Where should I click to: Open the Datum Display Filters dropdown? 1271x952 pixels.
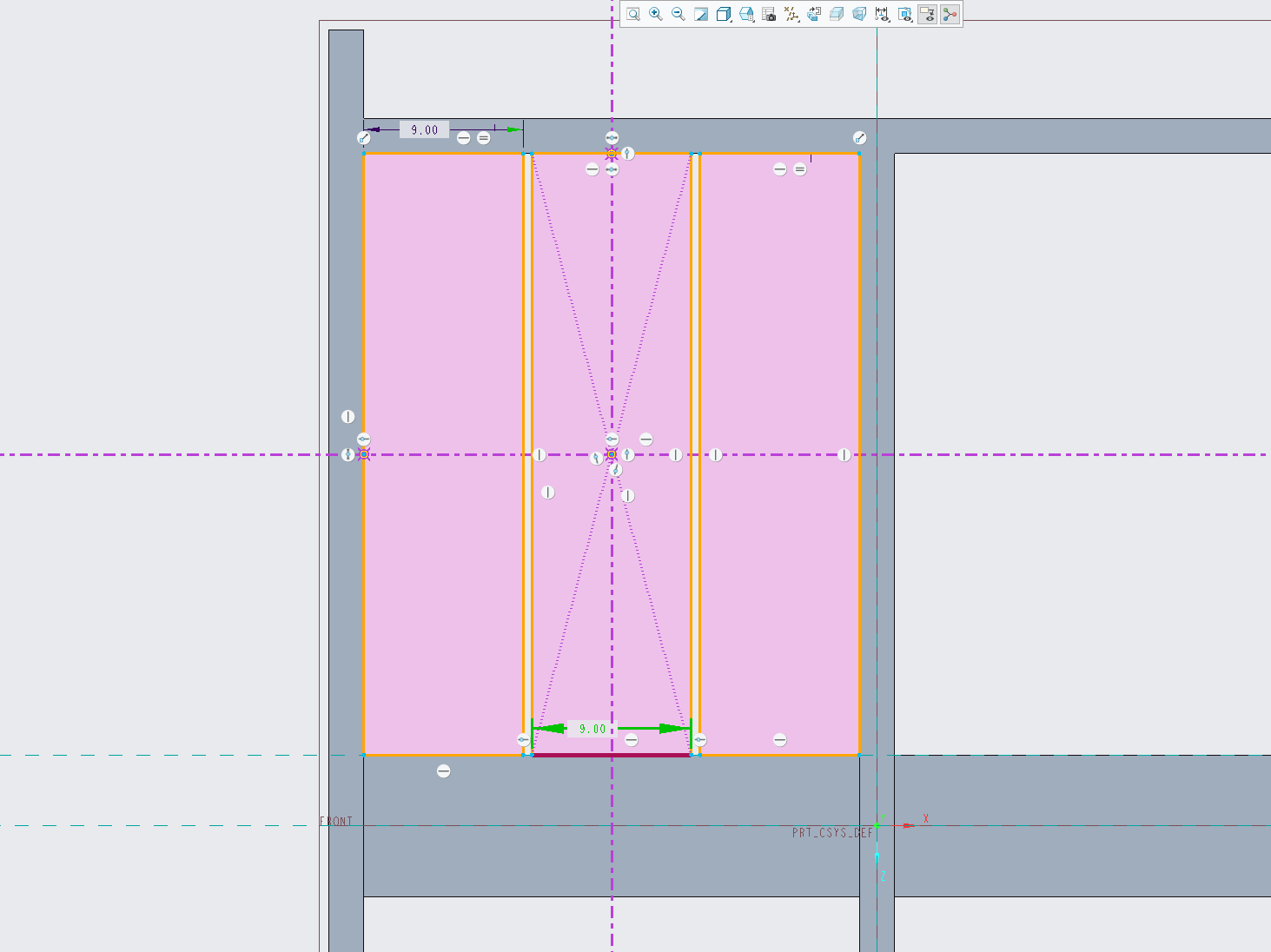pos(791,14)
